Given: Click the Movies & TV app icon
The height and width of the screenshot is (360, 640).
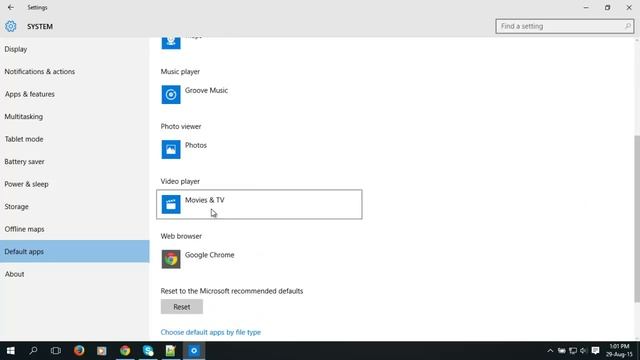Looking at the screenshot, I should [x=171, y=204].
